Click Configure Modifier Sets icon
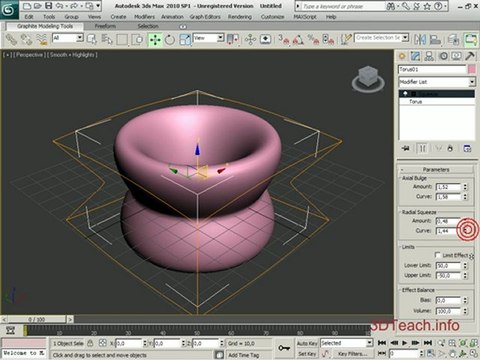Viewport: 480px width, 360px height. click(467, 148)
